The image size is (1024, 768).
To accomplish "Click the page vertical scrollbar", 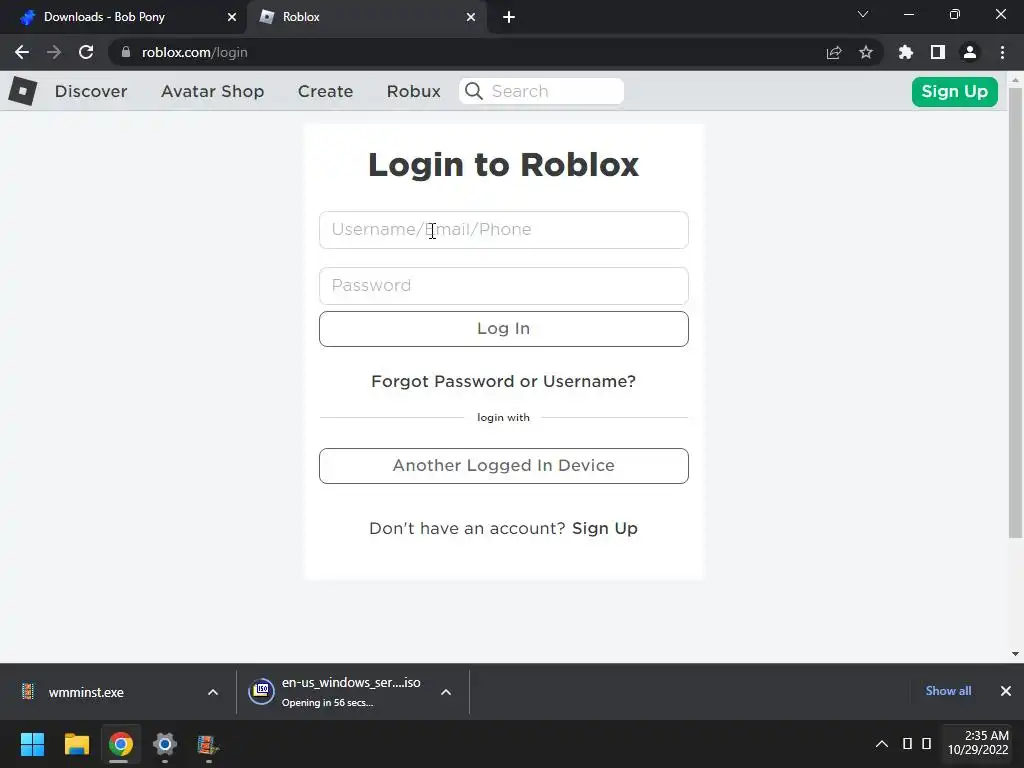I will tap(1016, 313).
